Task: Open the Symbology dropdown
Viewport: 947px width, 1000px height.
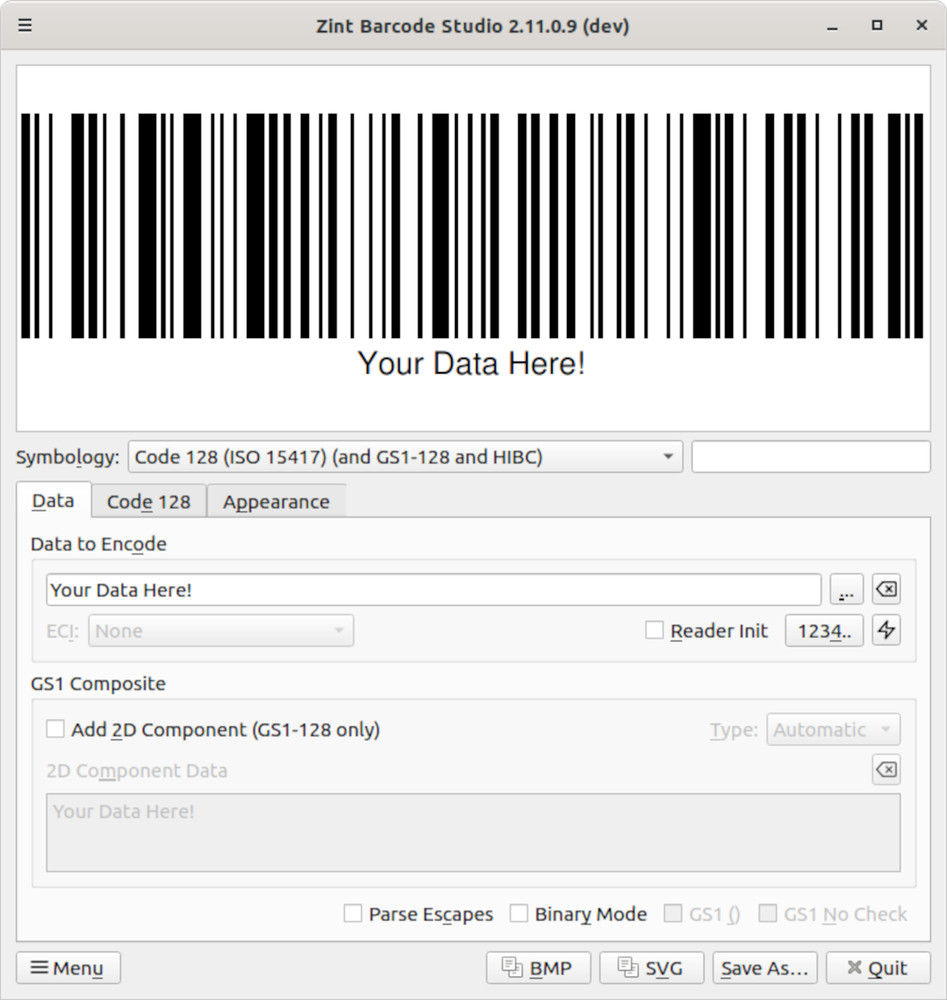Action: pyautogui.click(x=404, y=456)
